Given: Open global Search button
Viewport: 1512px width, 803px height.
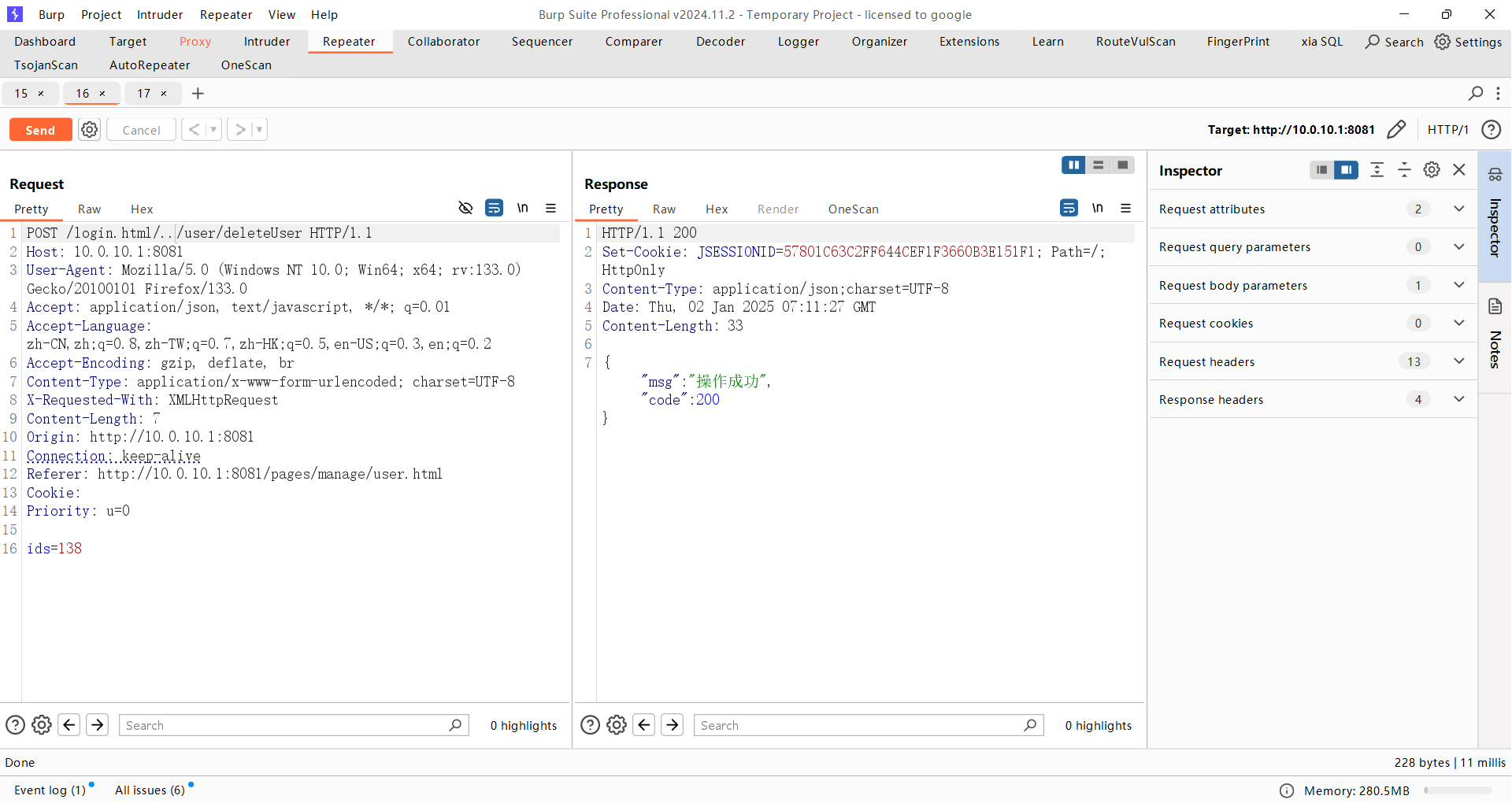Looking at the screenshot, I should click(1395, 42).
